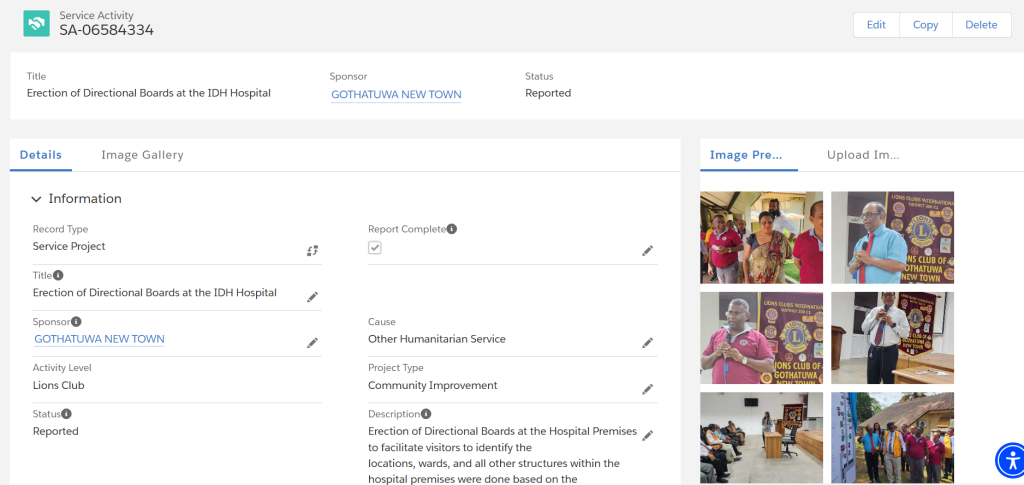Toggle the Report Complete checkbox
Viewport: 1024px width, 485px height.
click(x=375, y=248)
